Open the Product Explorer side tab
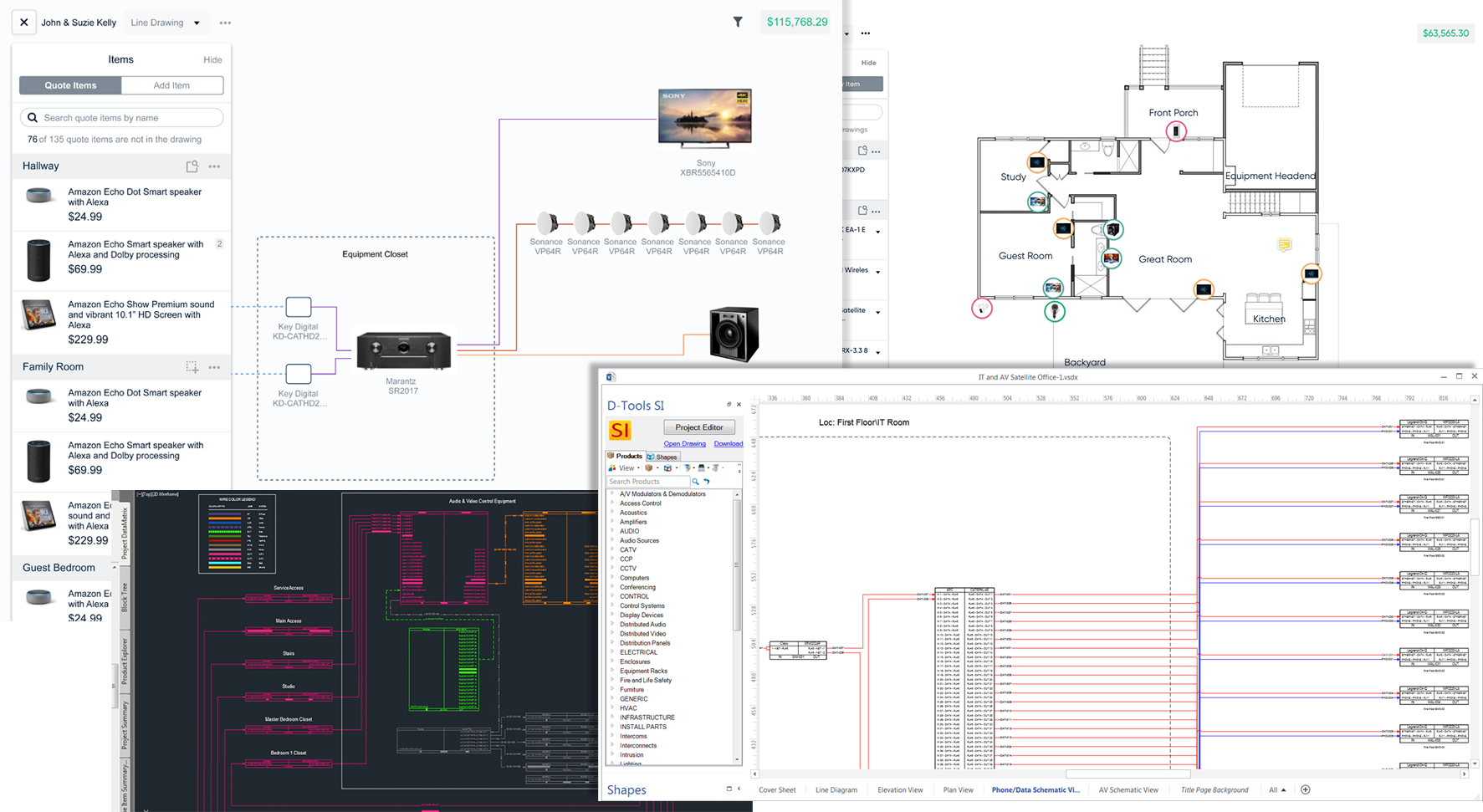The width and height of the screenshot is (1483, 812). coord(125,661)
